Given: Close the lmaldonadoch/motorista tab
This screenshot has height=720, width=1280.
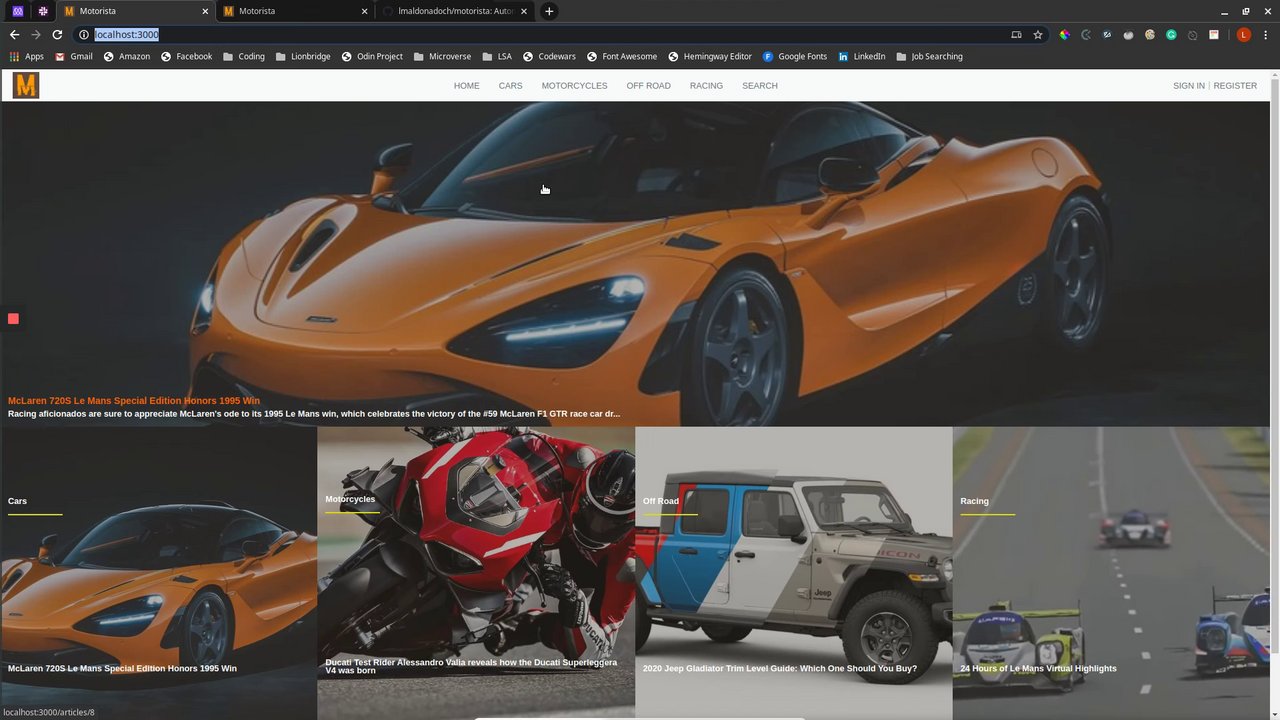Looking at the screenshot, I should 524,11.
